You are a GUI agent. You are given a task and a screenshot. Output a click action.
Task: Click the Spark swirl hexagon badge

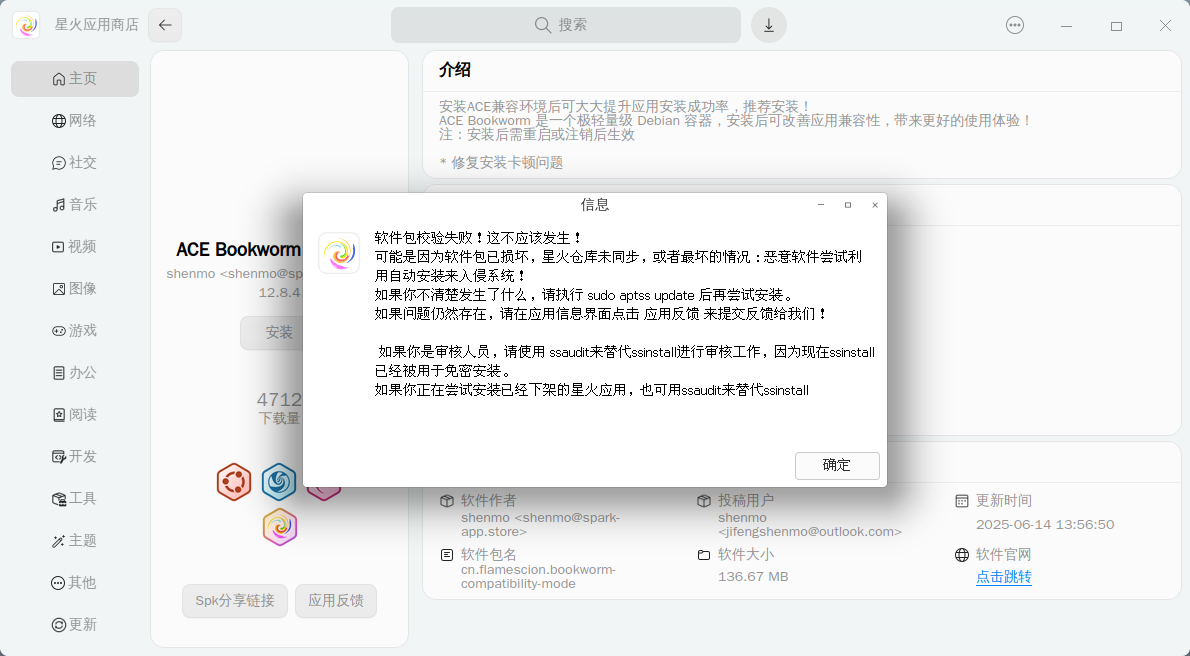[279, 527]
